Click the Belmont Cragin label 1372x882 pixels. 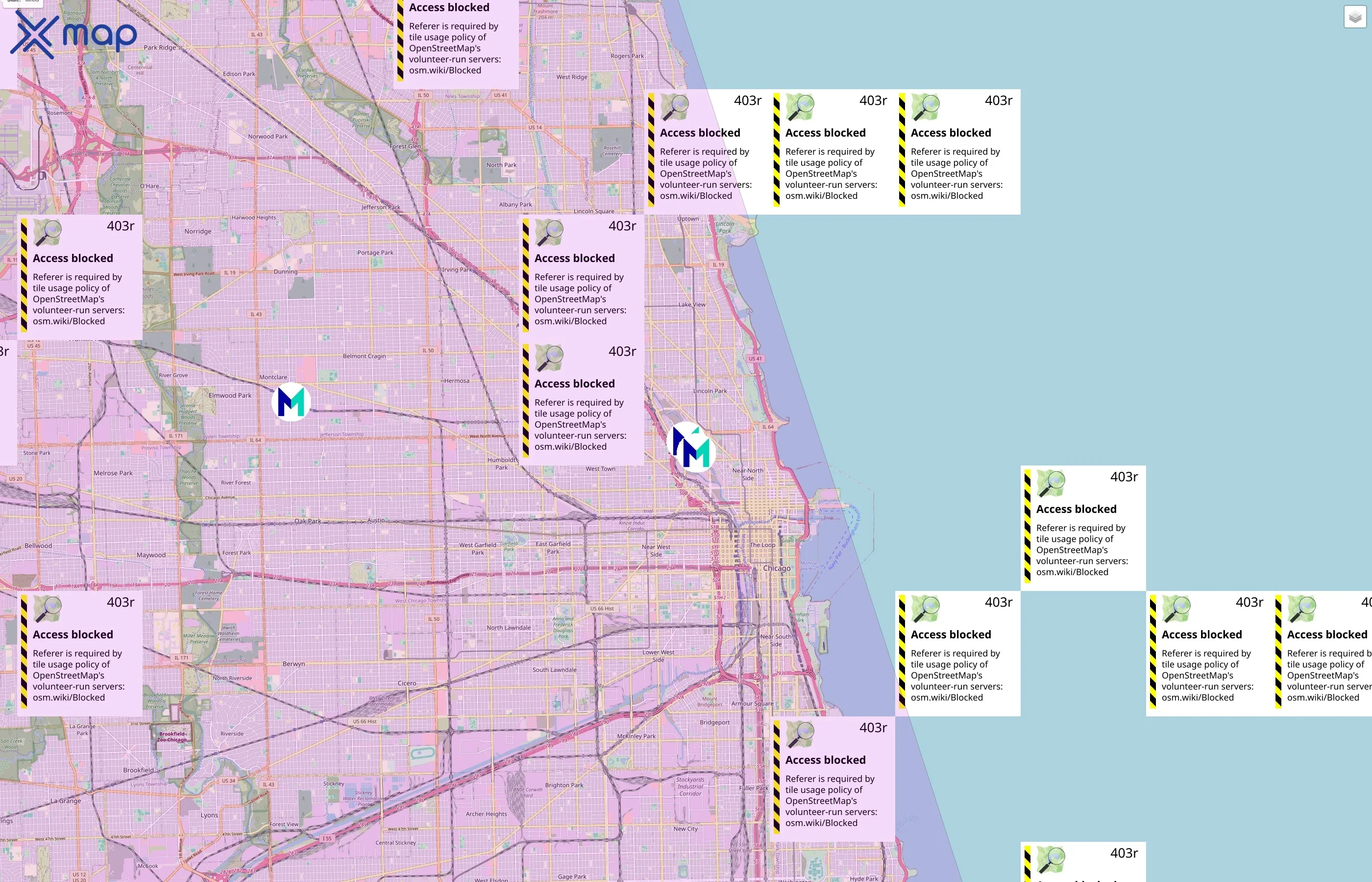pyautogui.click(x=364, y=356)
